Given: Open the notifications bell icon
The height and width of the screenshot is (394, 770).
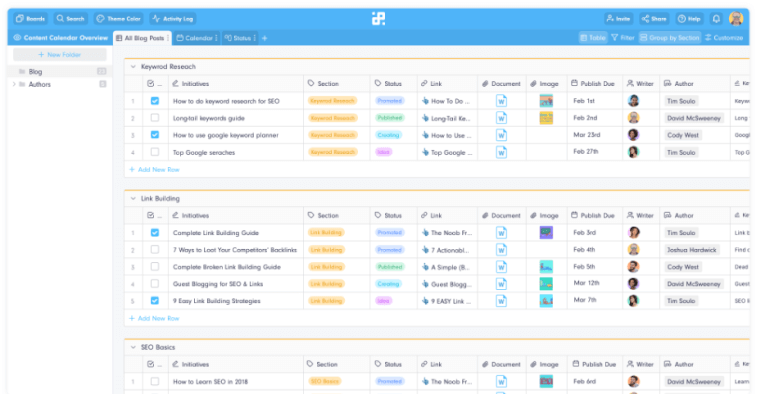Looking at the screenshot, I should 716,19.
